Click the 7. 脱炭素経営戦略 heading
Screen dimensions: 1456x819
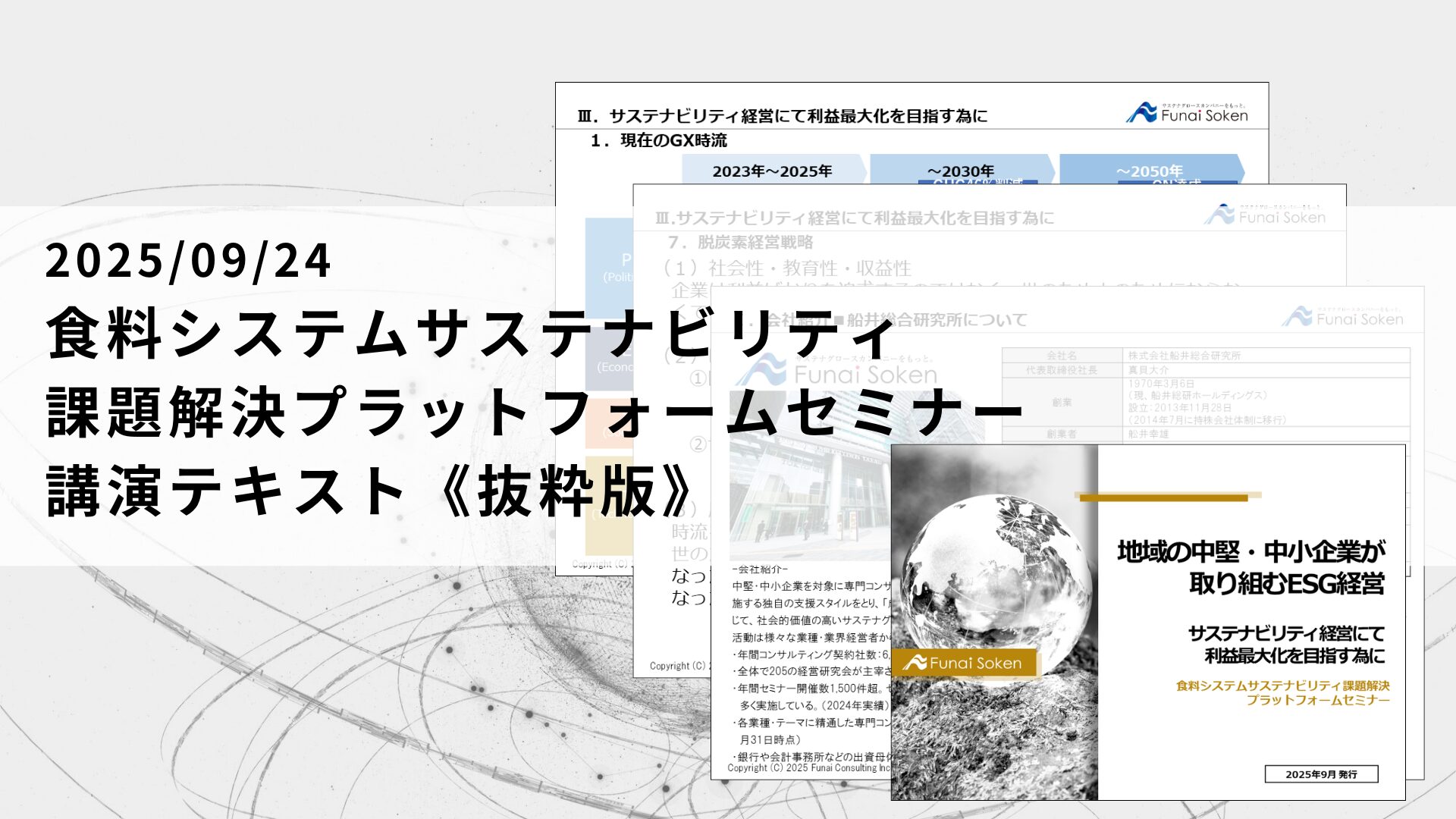[x=740, y=242]
